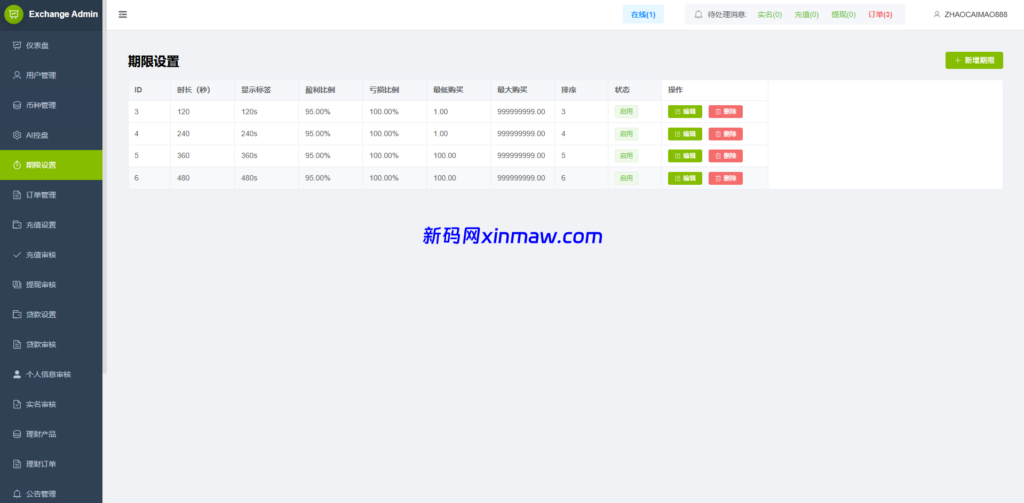Open 仪表盘 via its dashboard icon
Image resolution: width=1024 pixels, height=503 pixels.
[17, 45]
